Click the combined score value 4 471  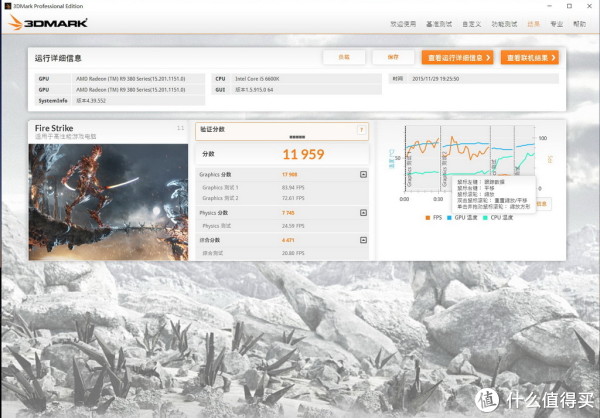tap(288, 240)
